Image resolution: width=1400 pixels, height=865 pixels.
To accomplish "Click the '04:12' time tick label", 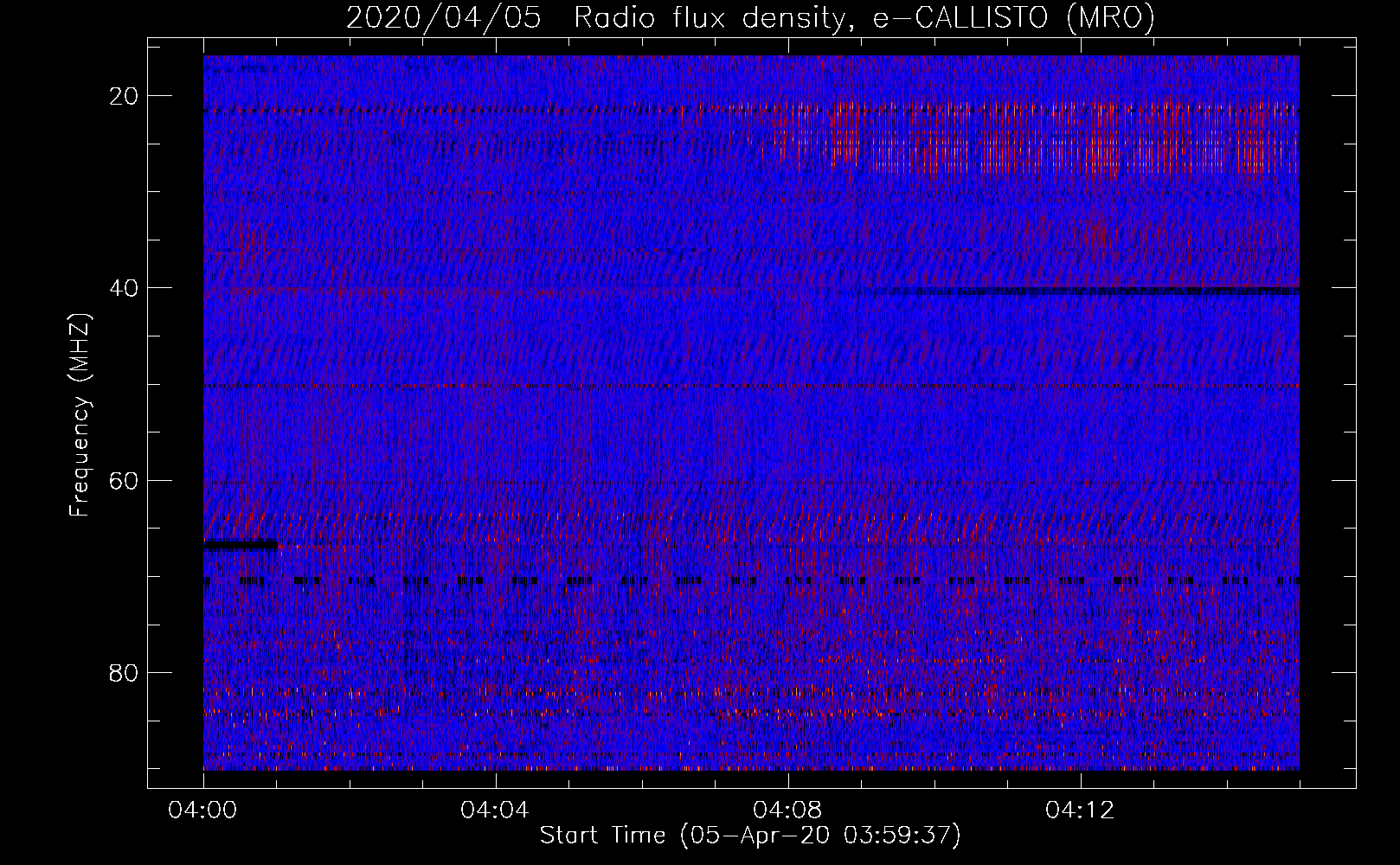I will [1081, 811].
